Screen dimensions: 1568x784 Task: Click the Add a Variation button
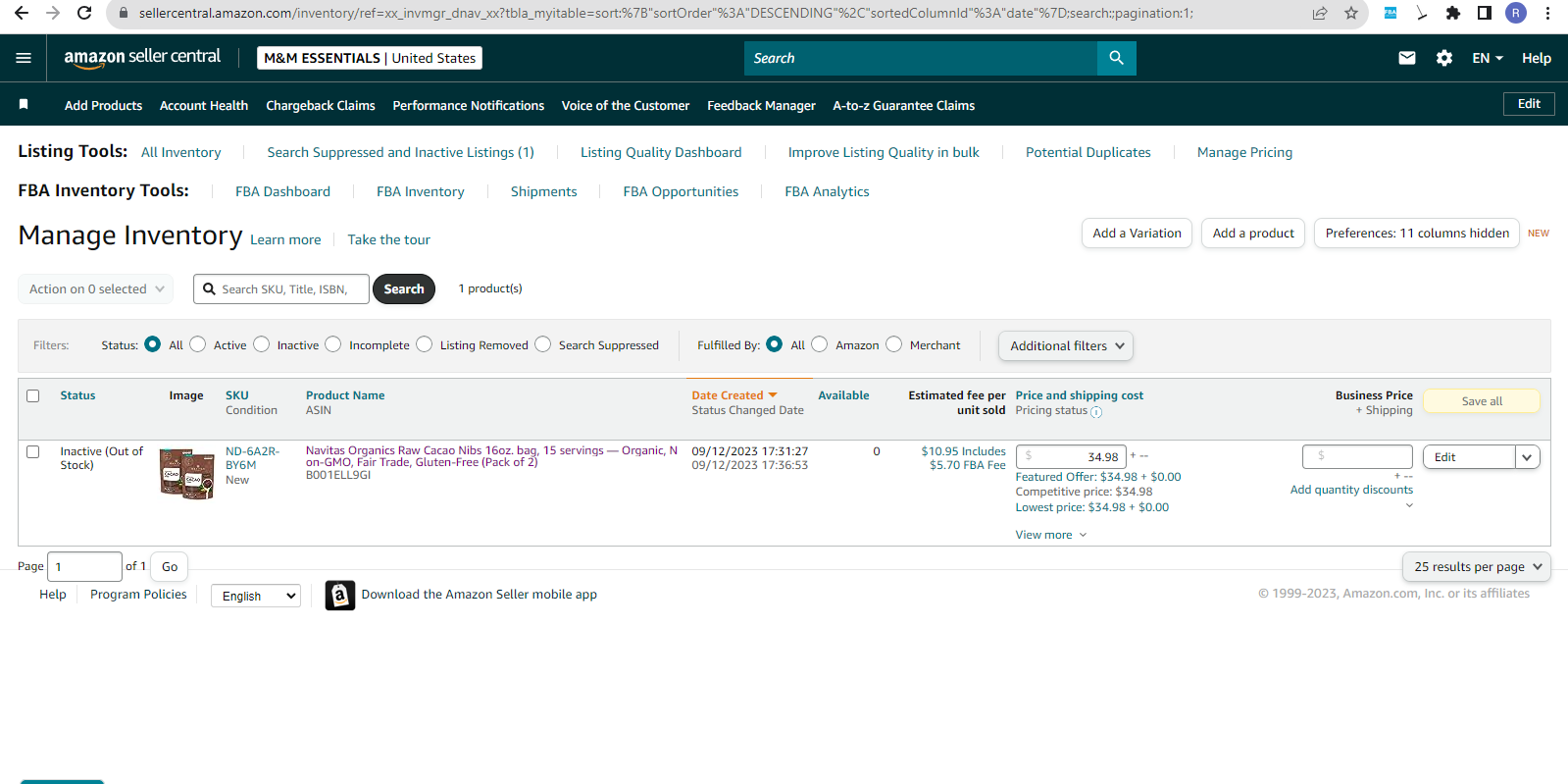[1138, 234]
